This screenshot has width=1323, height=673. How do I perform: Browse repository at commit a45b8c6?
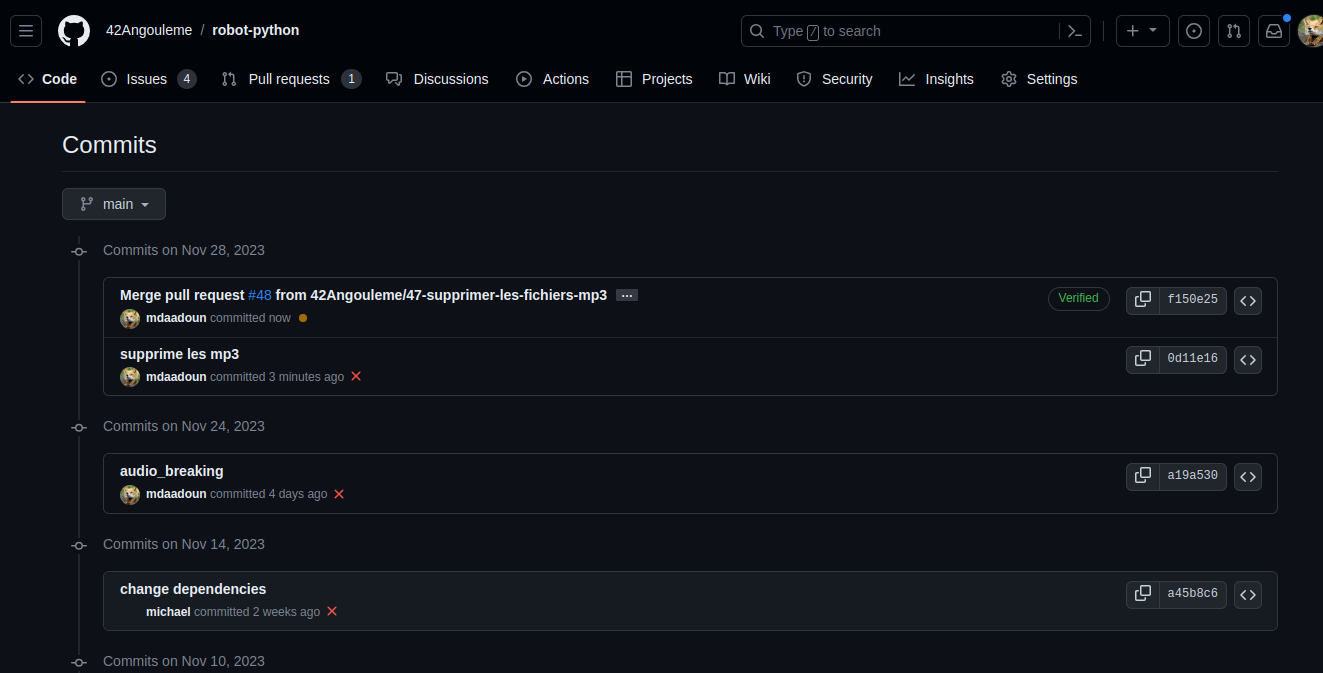(x=1248, y=595)
